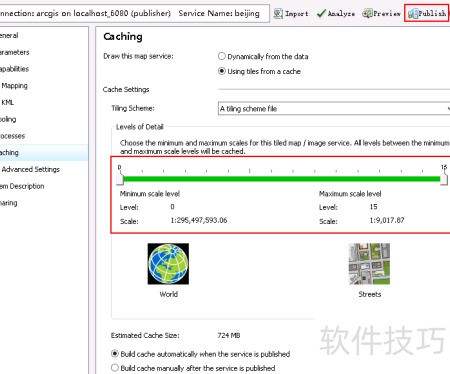Click the minimum scale level slider handle
Screen dimensions: 450x374
click(x=120, y=179)
